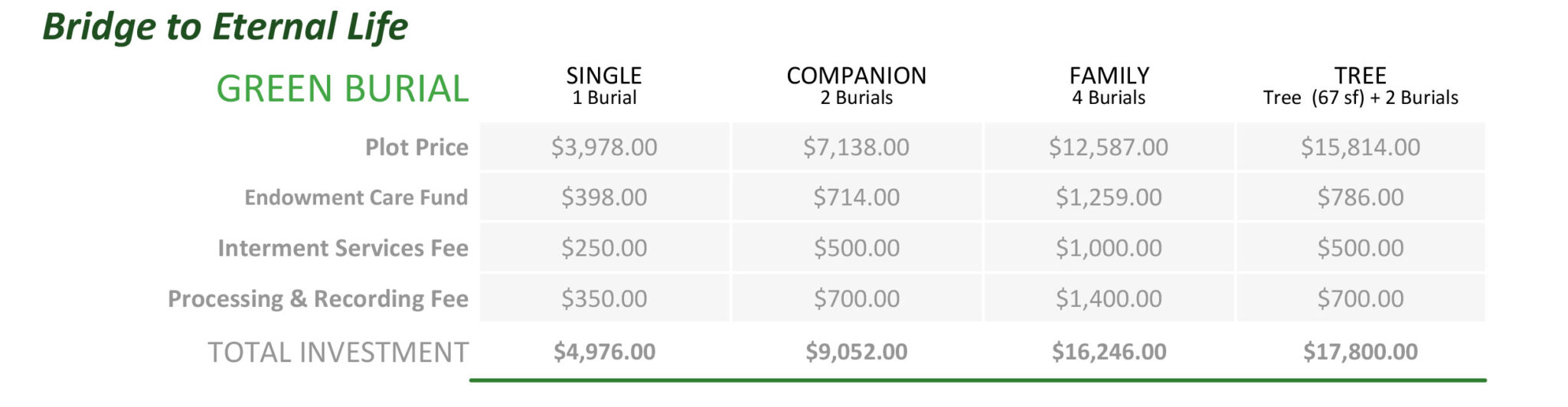This screenshot has width=1568, height=407.
Task: Select the FAMILY 4 Burials column header
Action: 1109,86
